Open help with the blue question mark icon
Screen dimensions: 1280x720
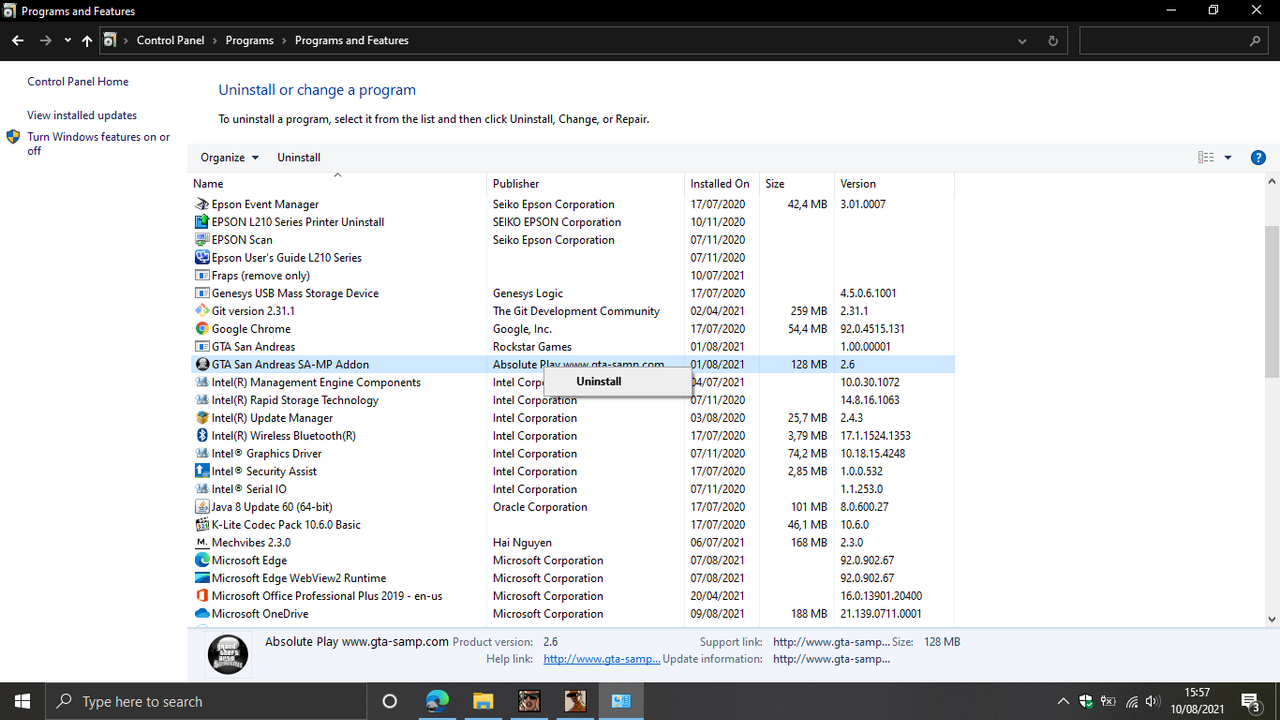coord(1258,157)
